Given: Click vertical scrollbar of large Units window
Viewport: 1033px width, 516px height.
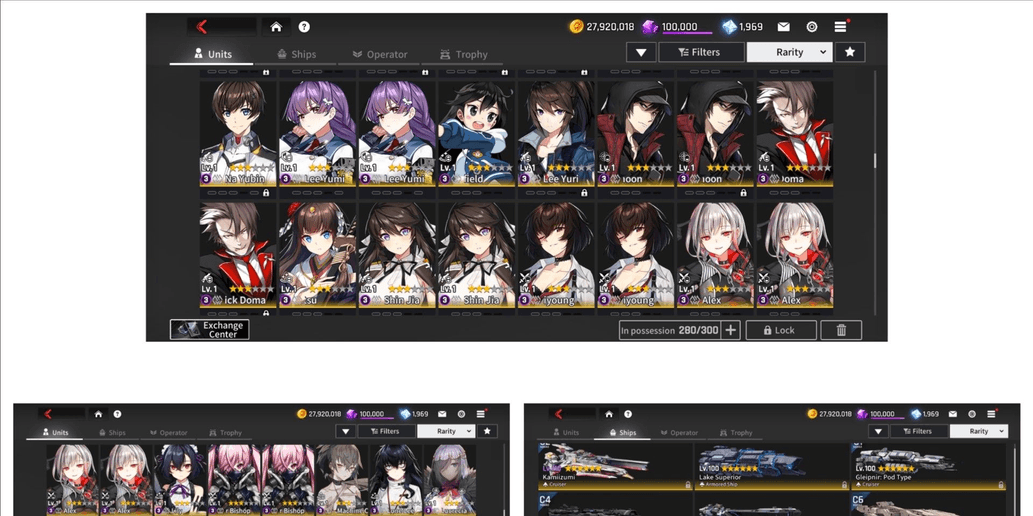Looking at the screenshot, I should click(x=875, y=191).
